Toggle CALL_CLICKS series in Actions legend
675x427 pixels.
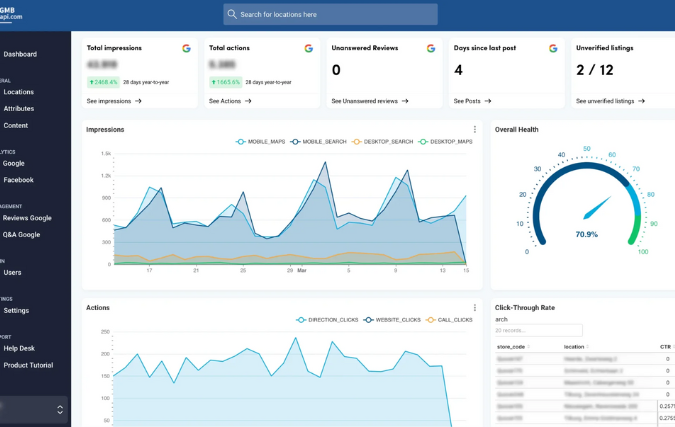coord(449,320)
